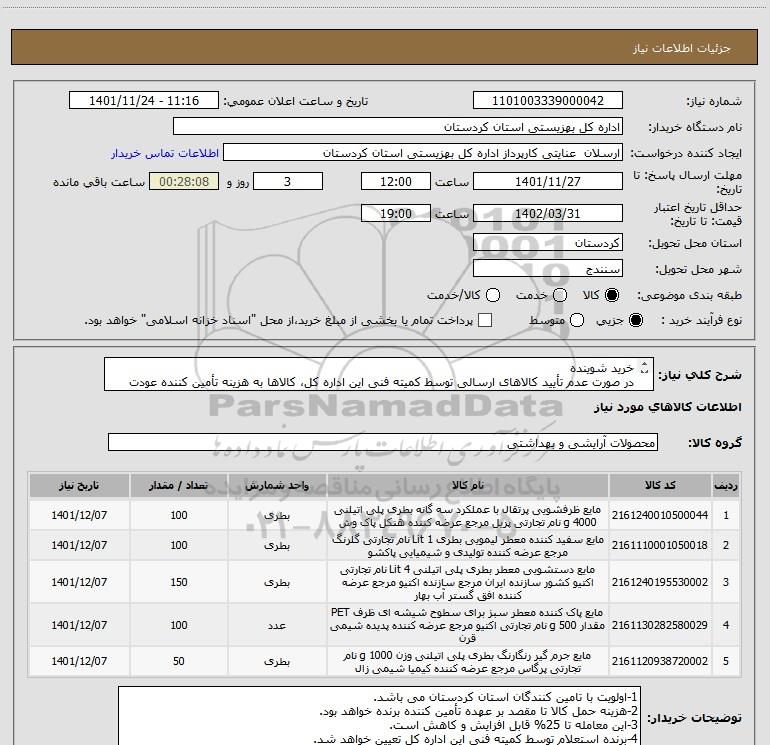Click the need number field 1101003339000042
Viewport: 770px width, 745px height.
548,101
